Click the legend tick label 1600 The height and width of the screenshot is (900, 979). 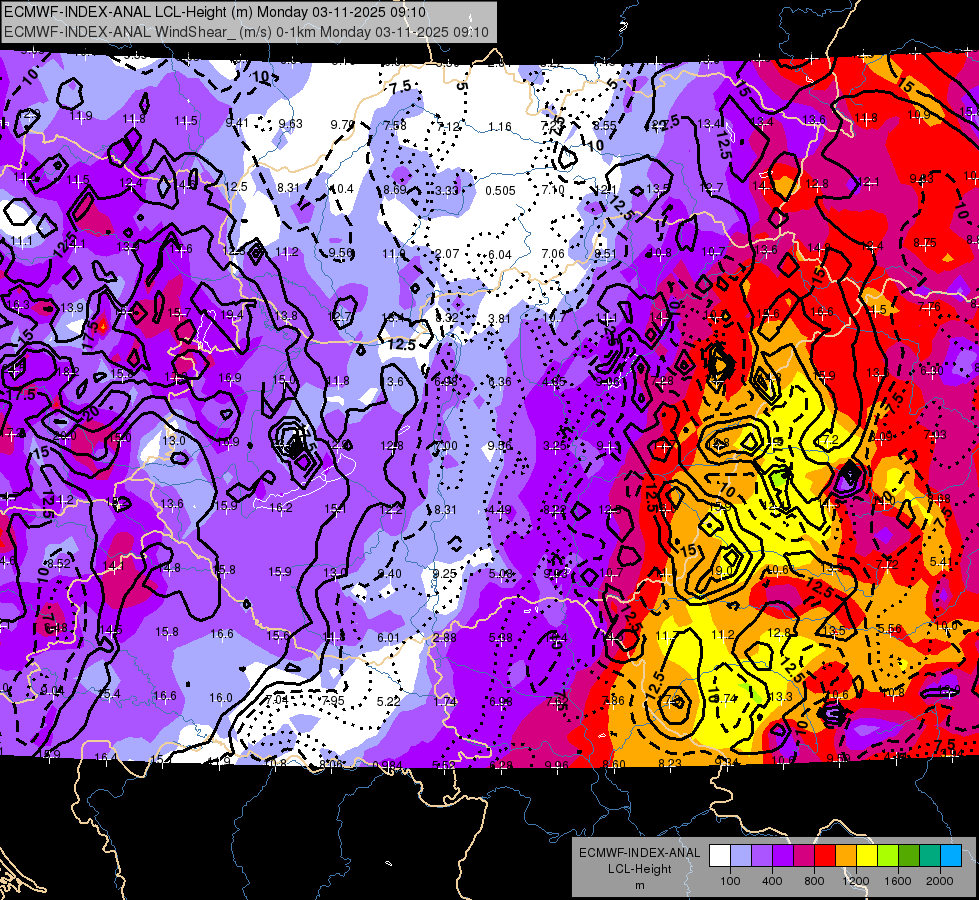898,881
